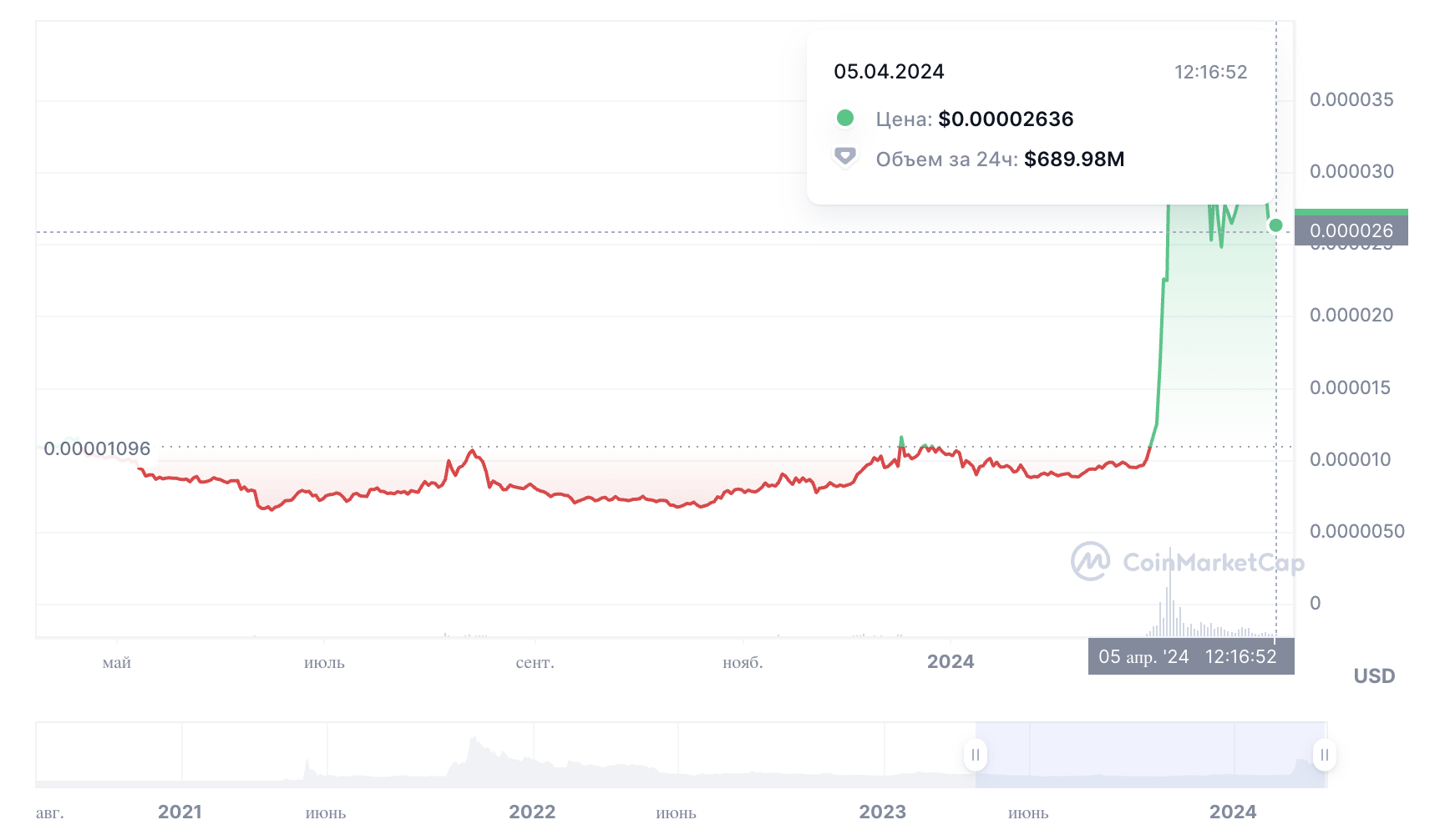Click the highlighted range selection in navigator

[1149, 755]
